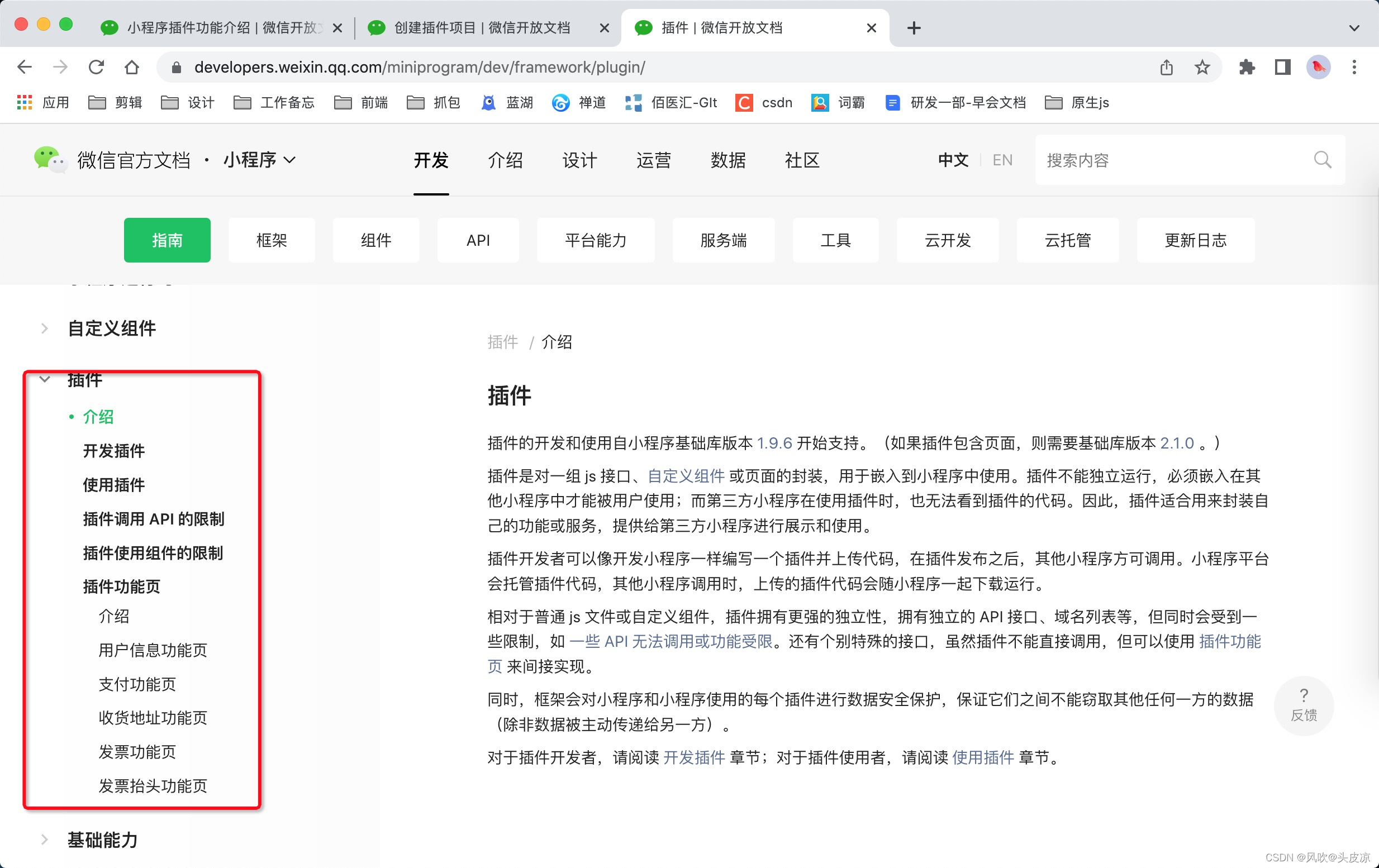Share this page via the share icon
Image resolution: width=1379 pixels, height=868 pixels.
[1167, 67]
